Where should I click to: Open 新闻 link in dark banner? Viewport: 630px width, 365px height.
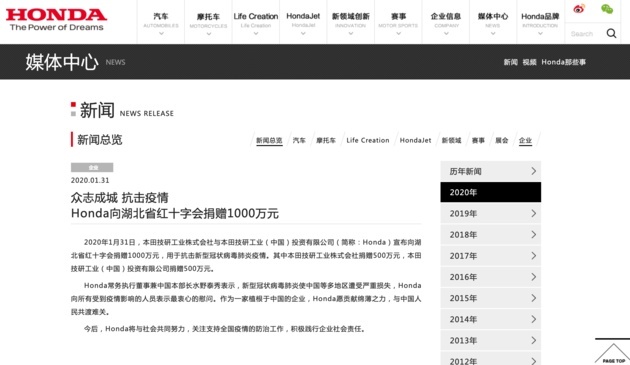pos(511,62)
